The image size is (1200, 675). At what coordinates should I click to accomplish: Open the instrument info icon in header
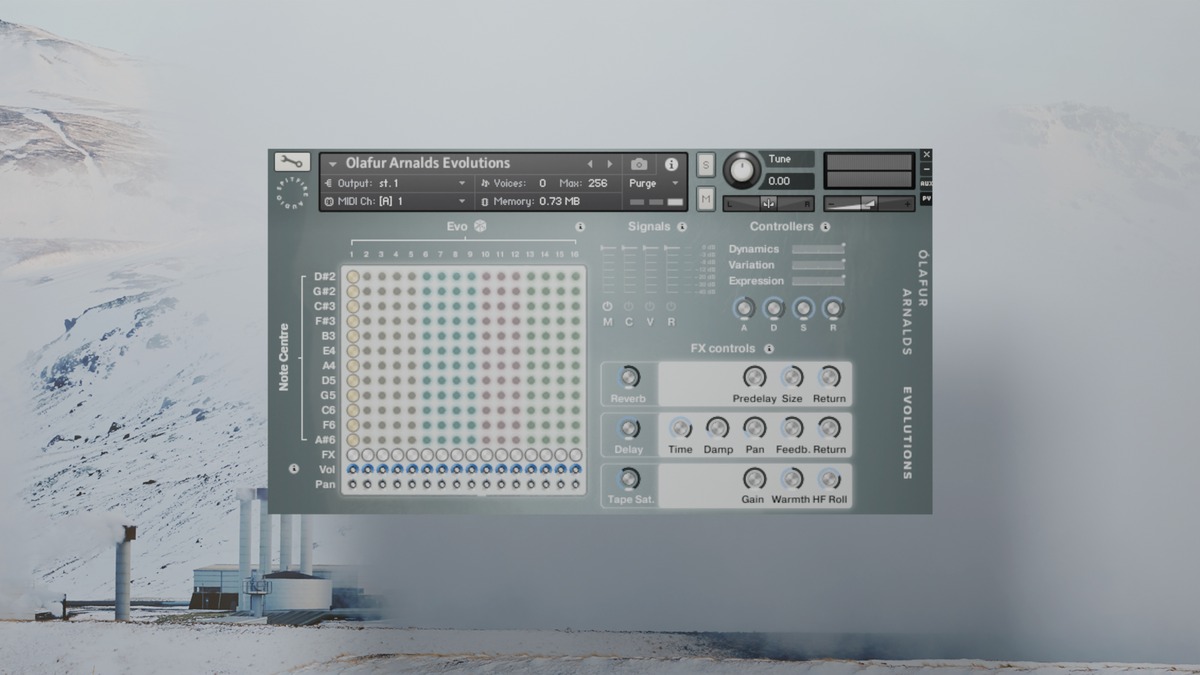(671, 164)
